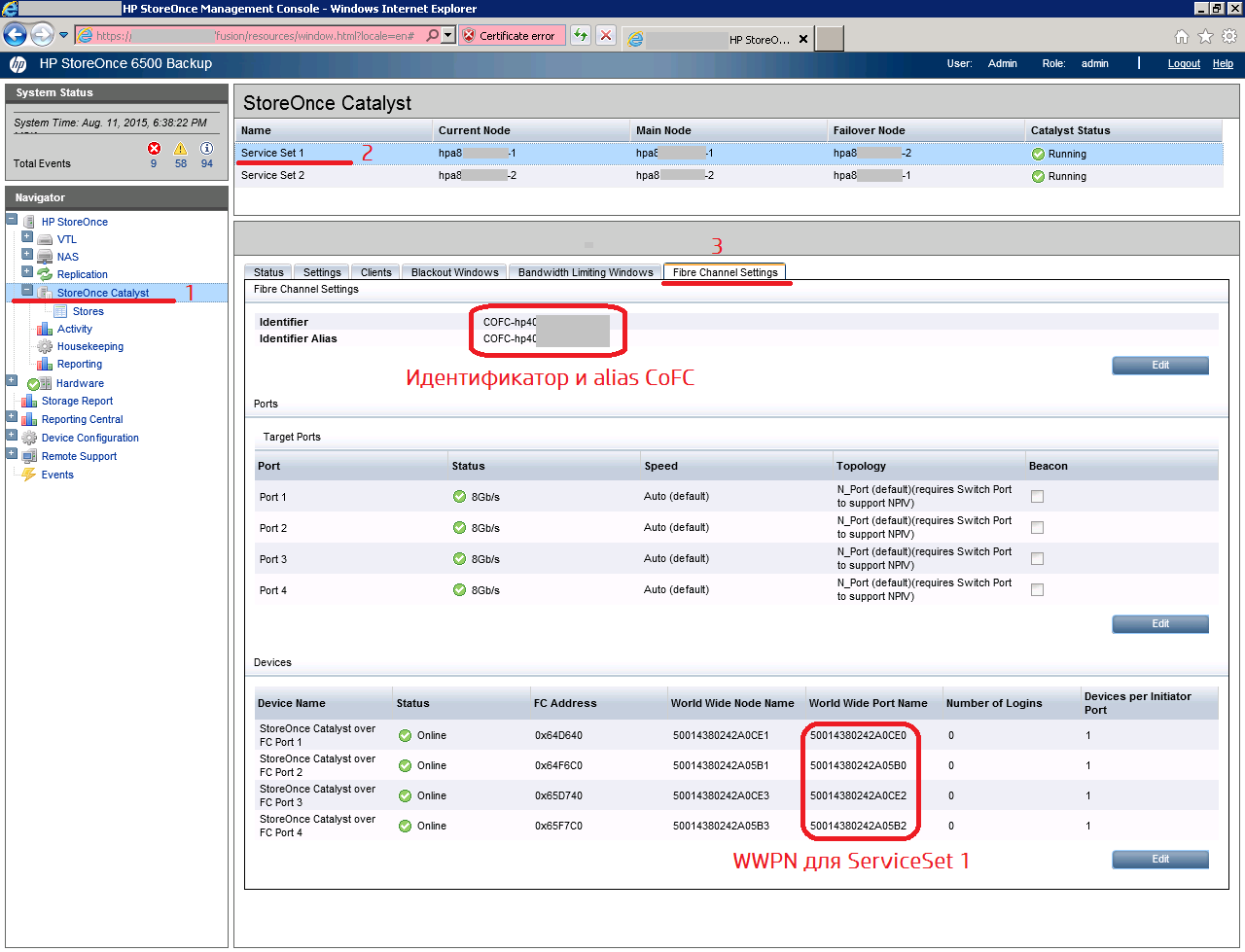
Task: Expand the Replication tree node
Action: pyautogui.click(x=27, y=271)
